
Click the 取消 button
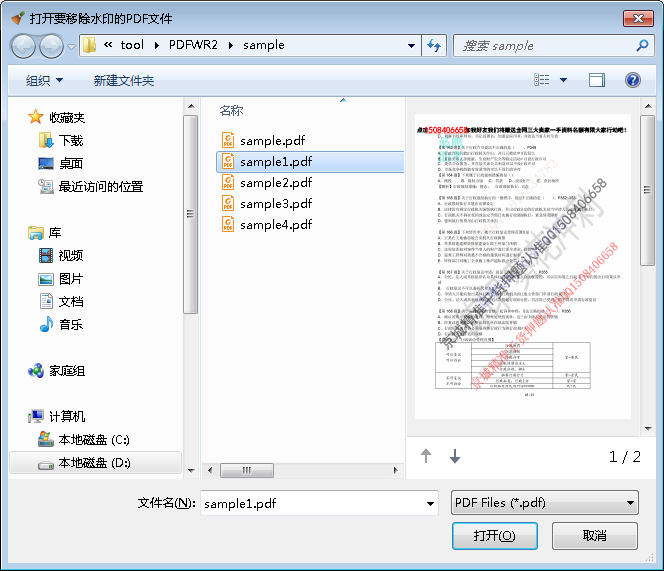pos(595,536)
